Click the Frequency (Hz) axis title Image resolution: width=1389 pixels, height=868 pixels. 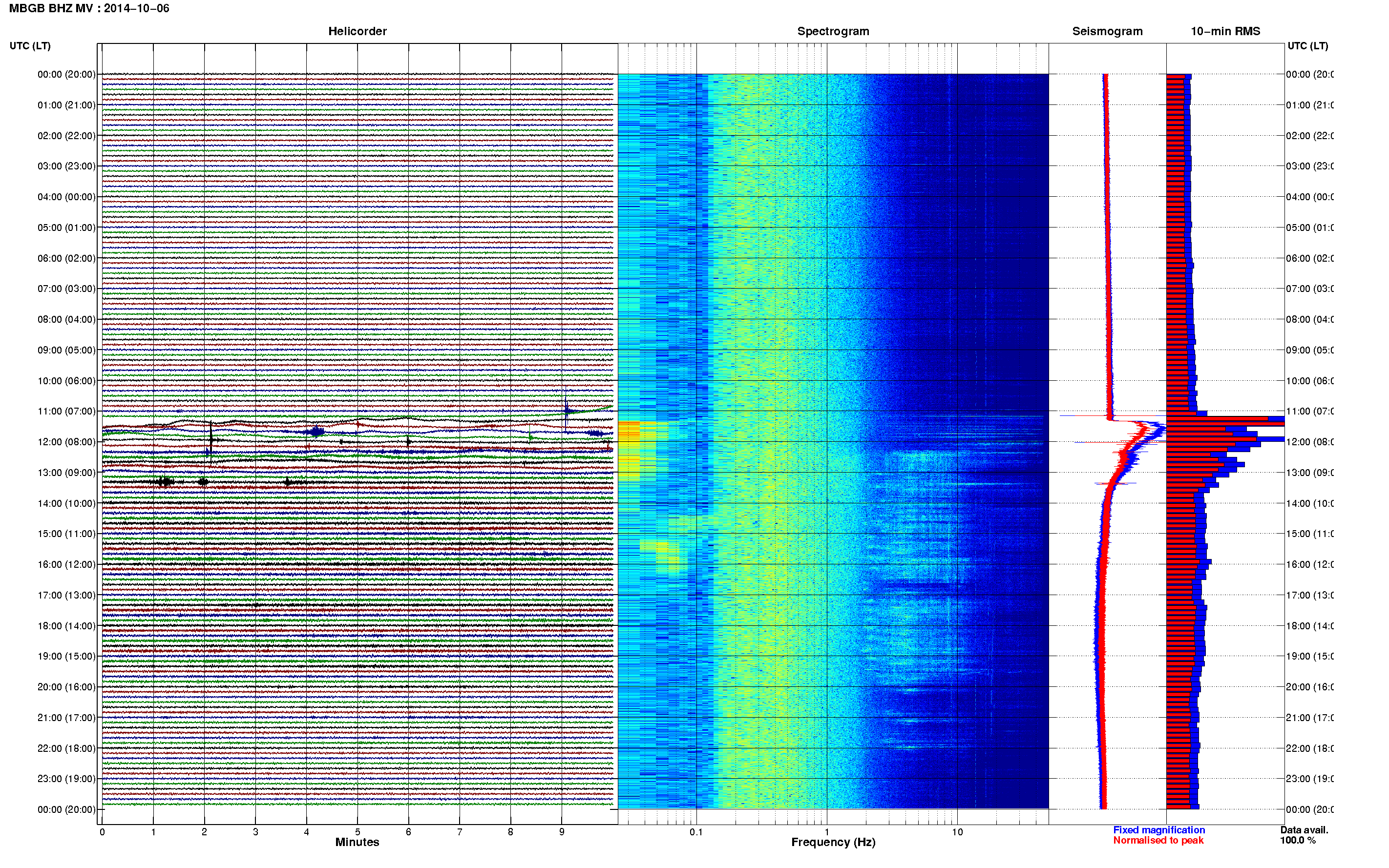click(833, 843)
